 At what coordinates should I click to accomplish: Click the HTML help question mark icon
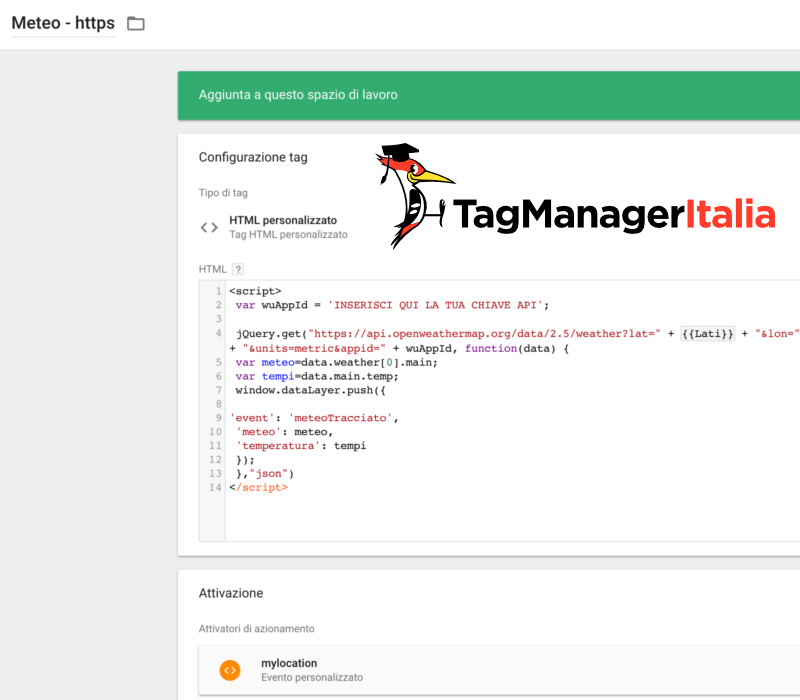(x=238, y=269)
